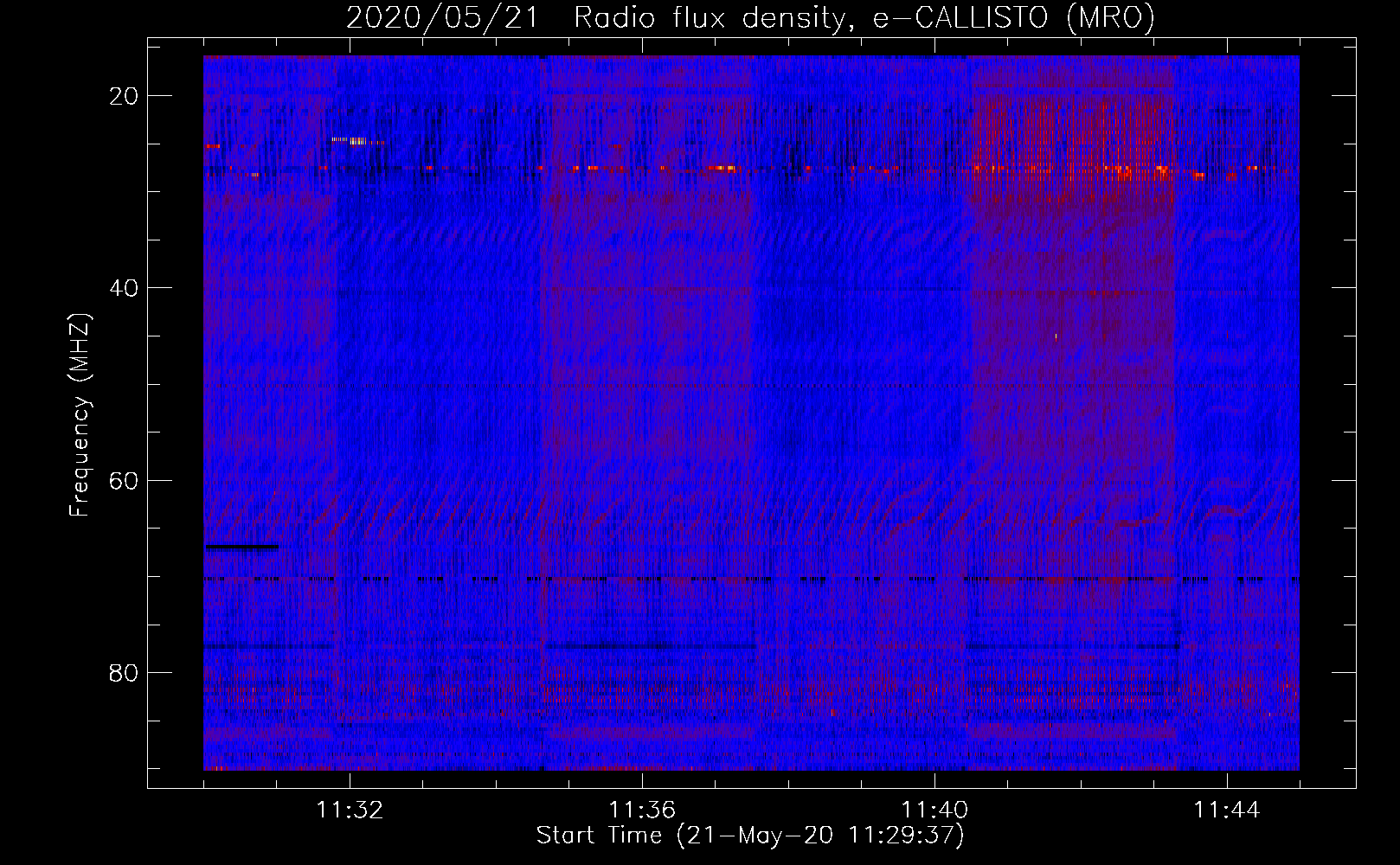Screen dimensions: 1400x865
Task: Click the '11:44' time tick label
Action: (x=1227, y=811)
